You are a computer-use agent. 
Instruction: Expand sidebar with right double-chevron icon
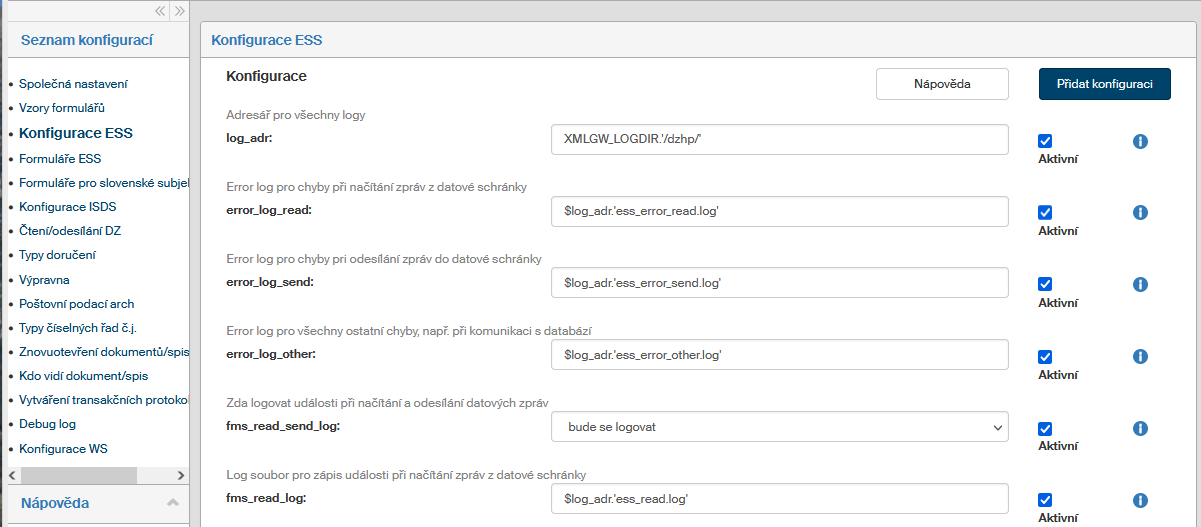(179, 12)
